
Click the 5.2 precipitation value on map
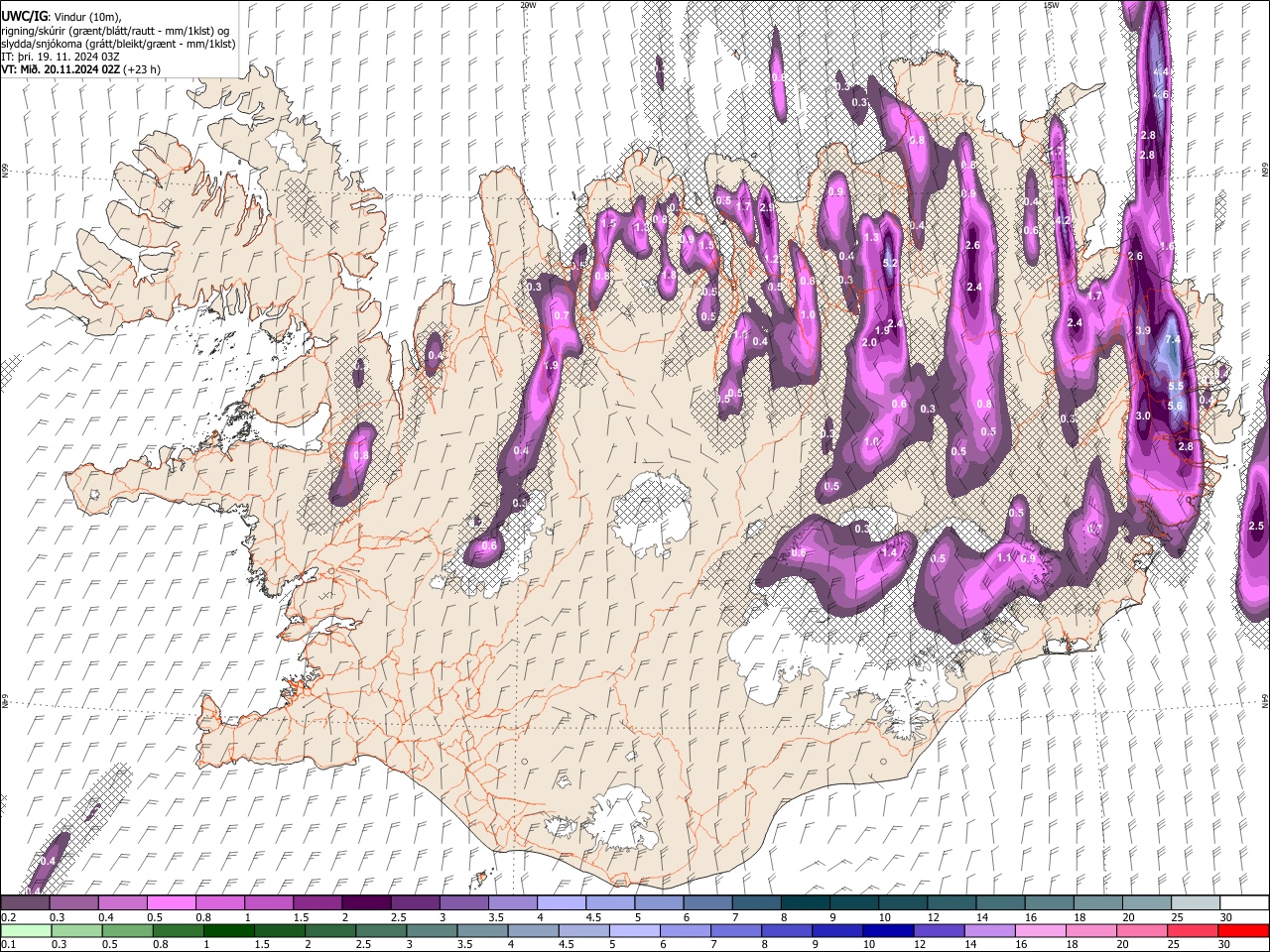890,264
